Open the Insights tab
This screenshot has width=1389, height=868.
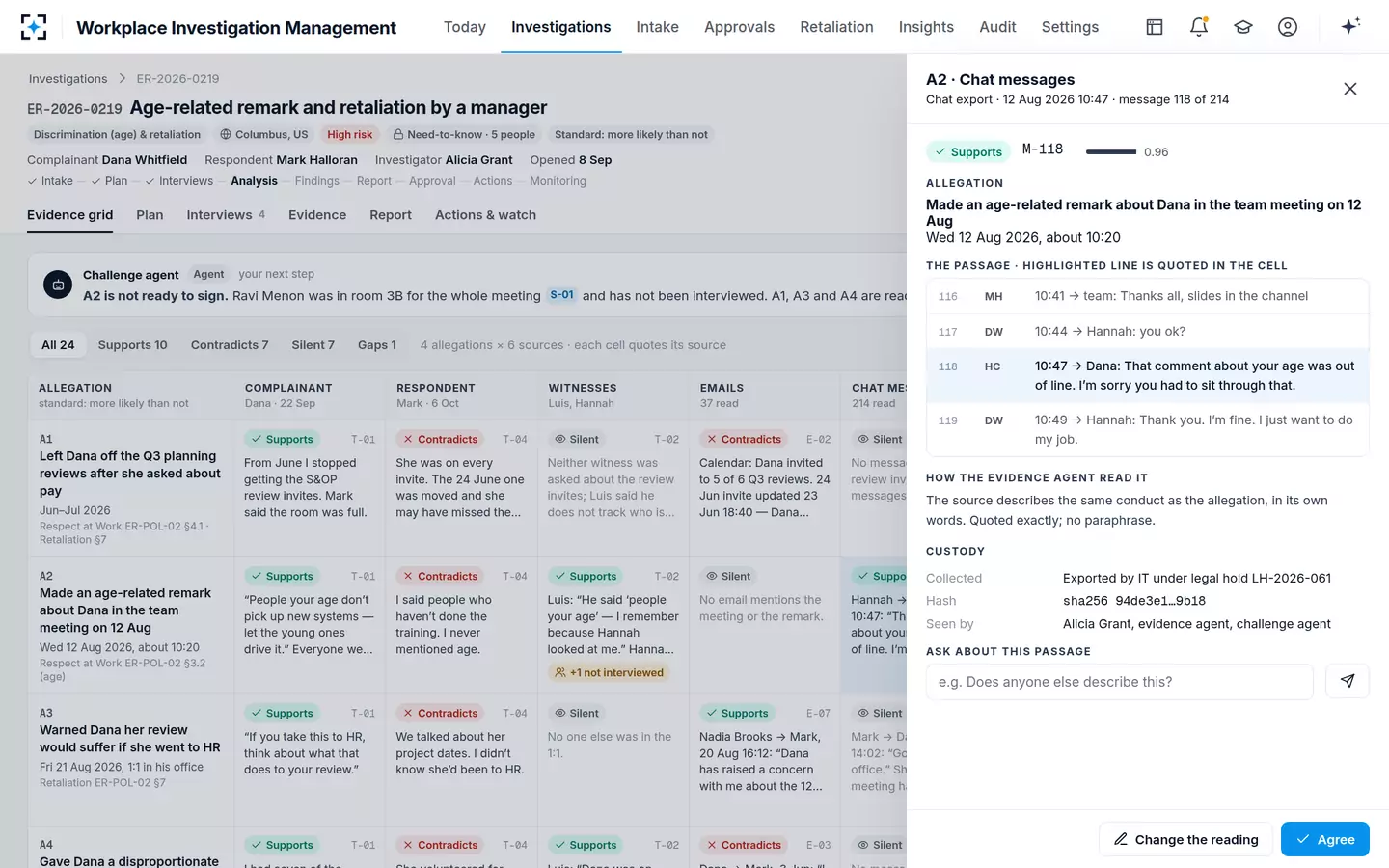tap(926, 27)
